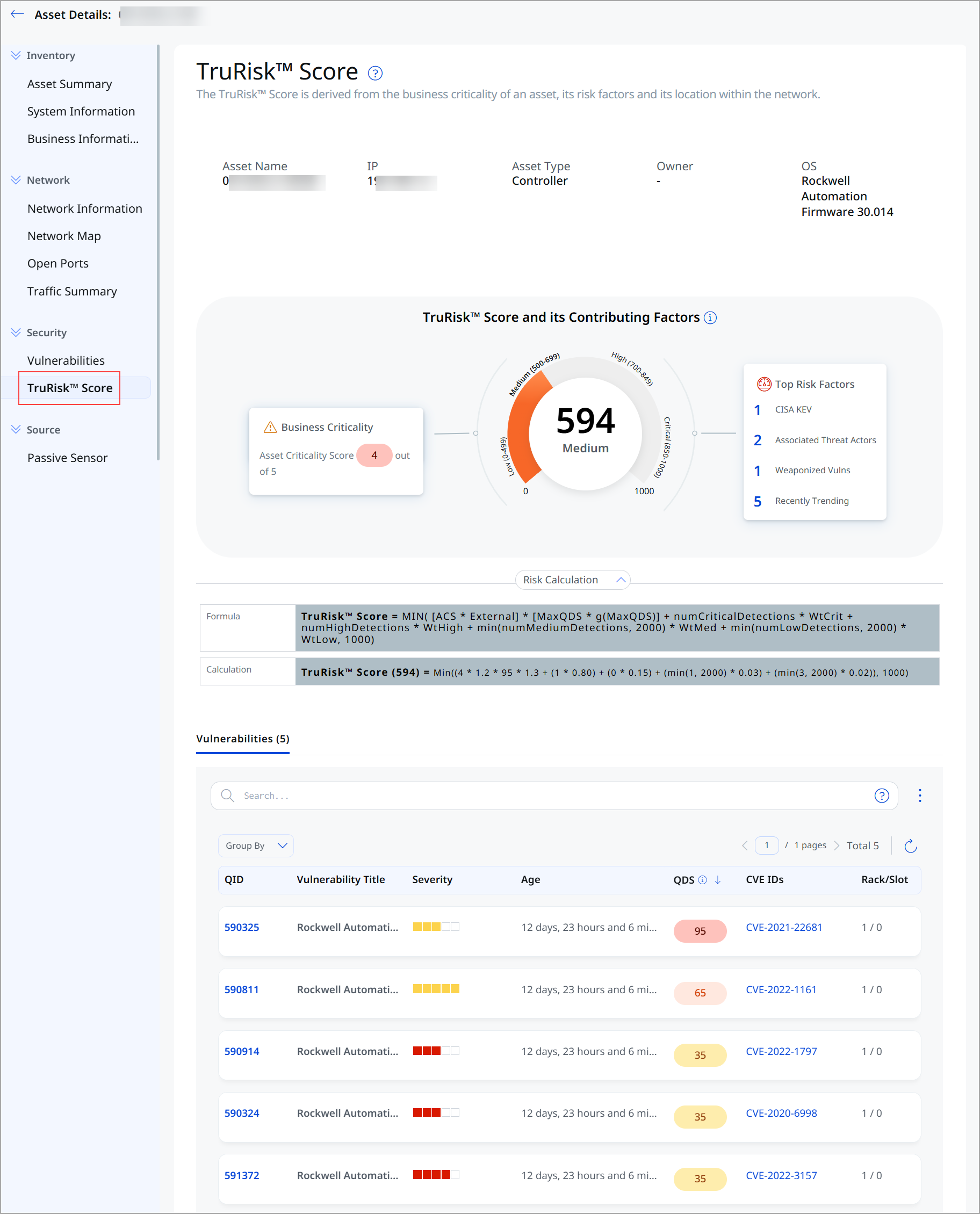Open the help icon next to TruRisk Score title
The image size is (980, 1214).
pyautogui.click(x=376, y=74)
